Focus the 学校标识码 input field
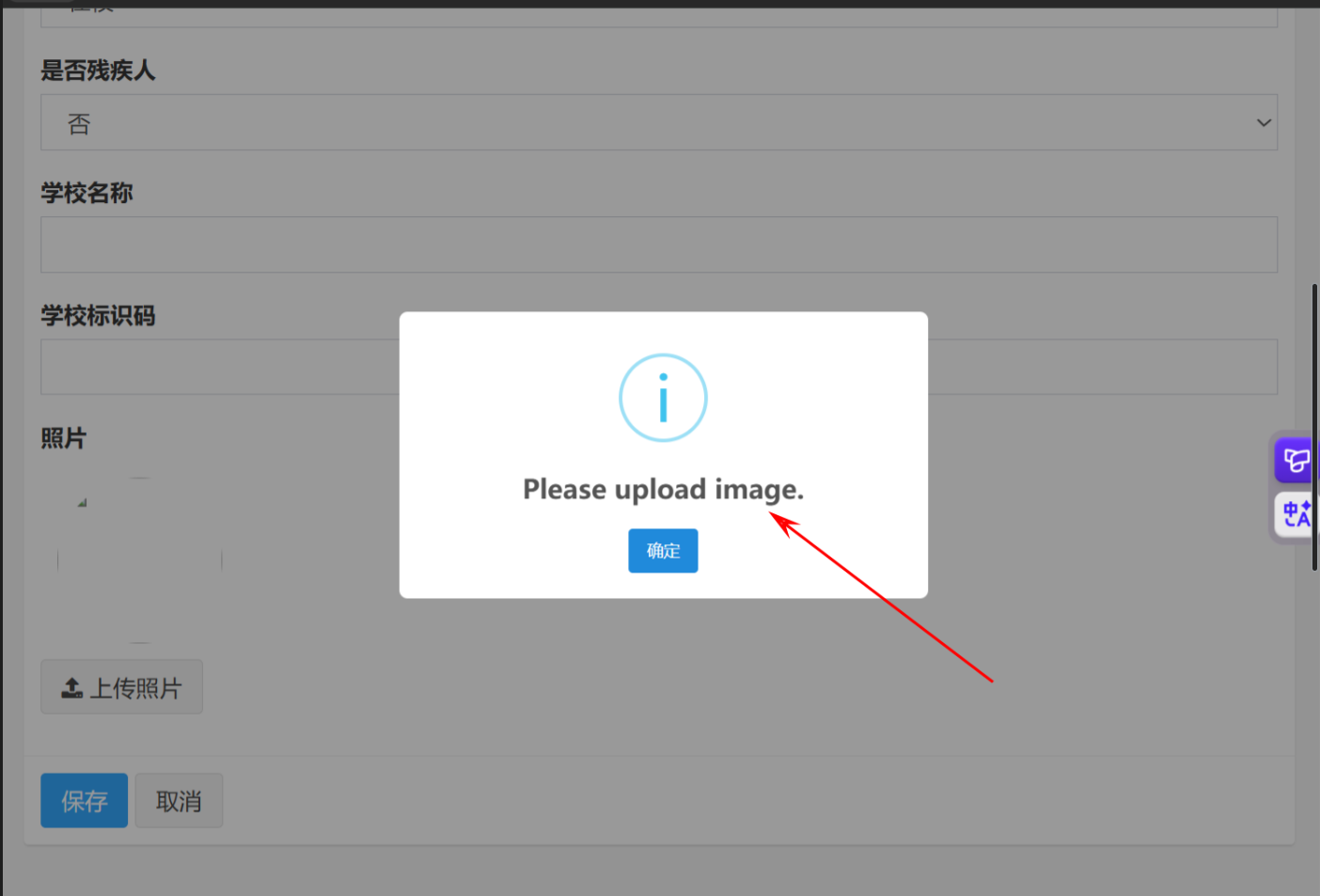The image size is (1320, 896). point(659,368)
